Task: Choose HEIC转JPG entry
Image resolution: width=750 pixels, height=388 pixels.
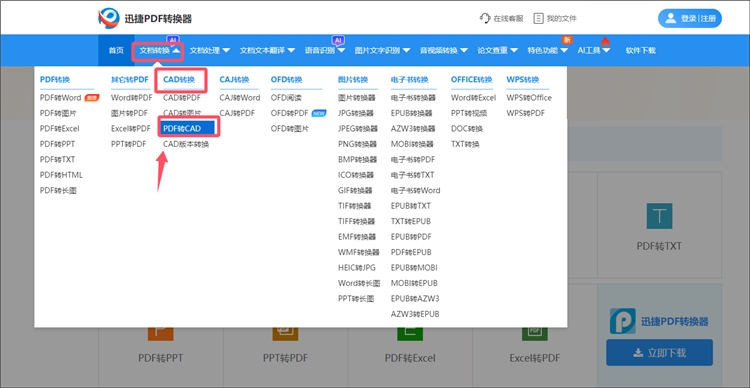Action: [x=357, y=267]
